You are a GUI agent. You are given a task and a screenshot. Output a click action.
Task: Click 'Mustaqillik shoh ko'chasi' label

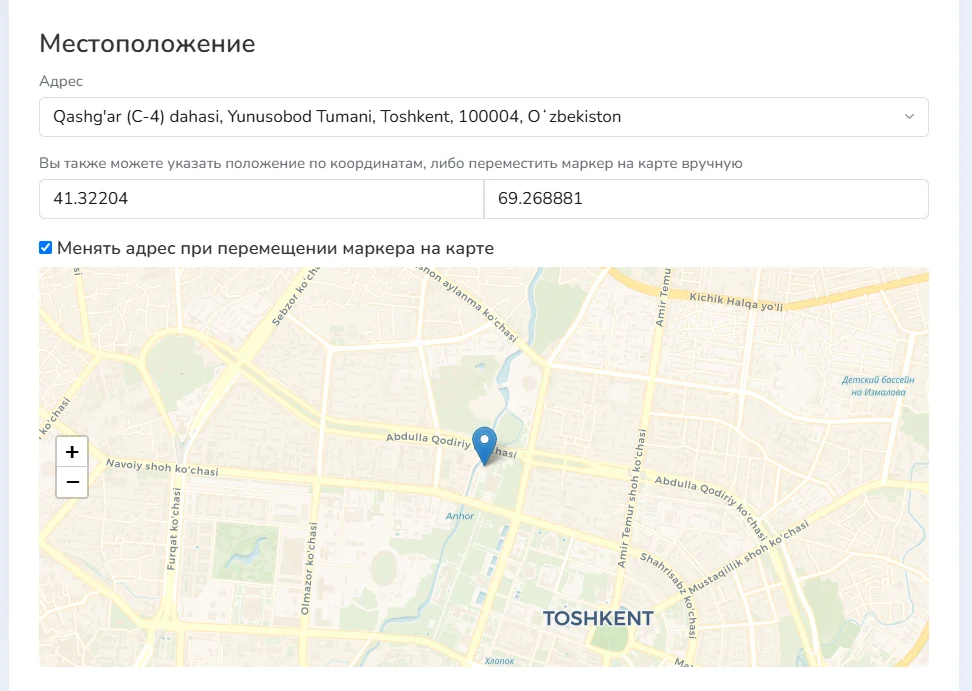click(x=749, y=557)
